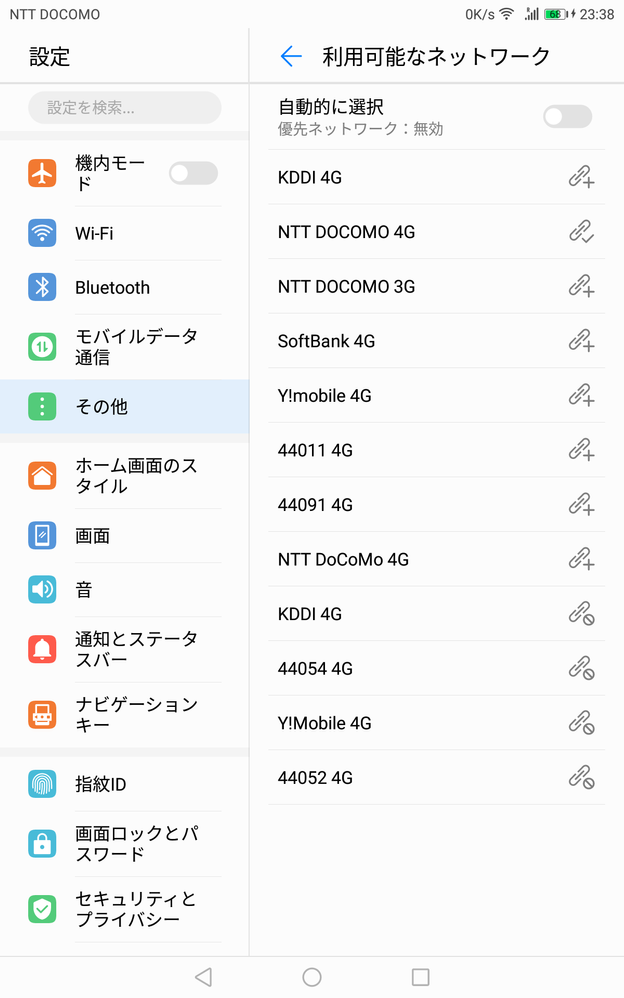Open 指紋ID via the fingerprint icon
Screen dimensions: 624x998
click(x=42, y=784)
